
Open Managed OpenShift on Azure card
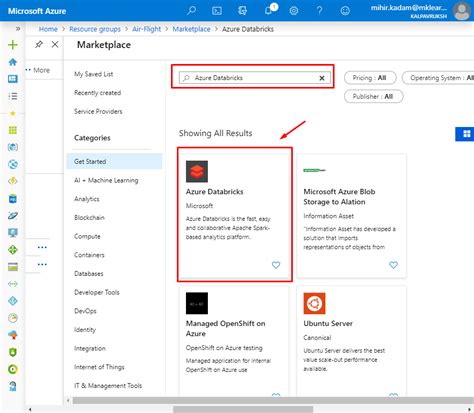[234, 341]
